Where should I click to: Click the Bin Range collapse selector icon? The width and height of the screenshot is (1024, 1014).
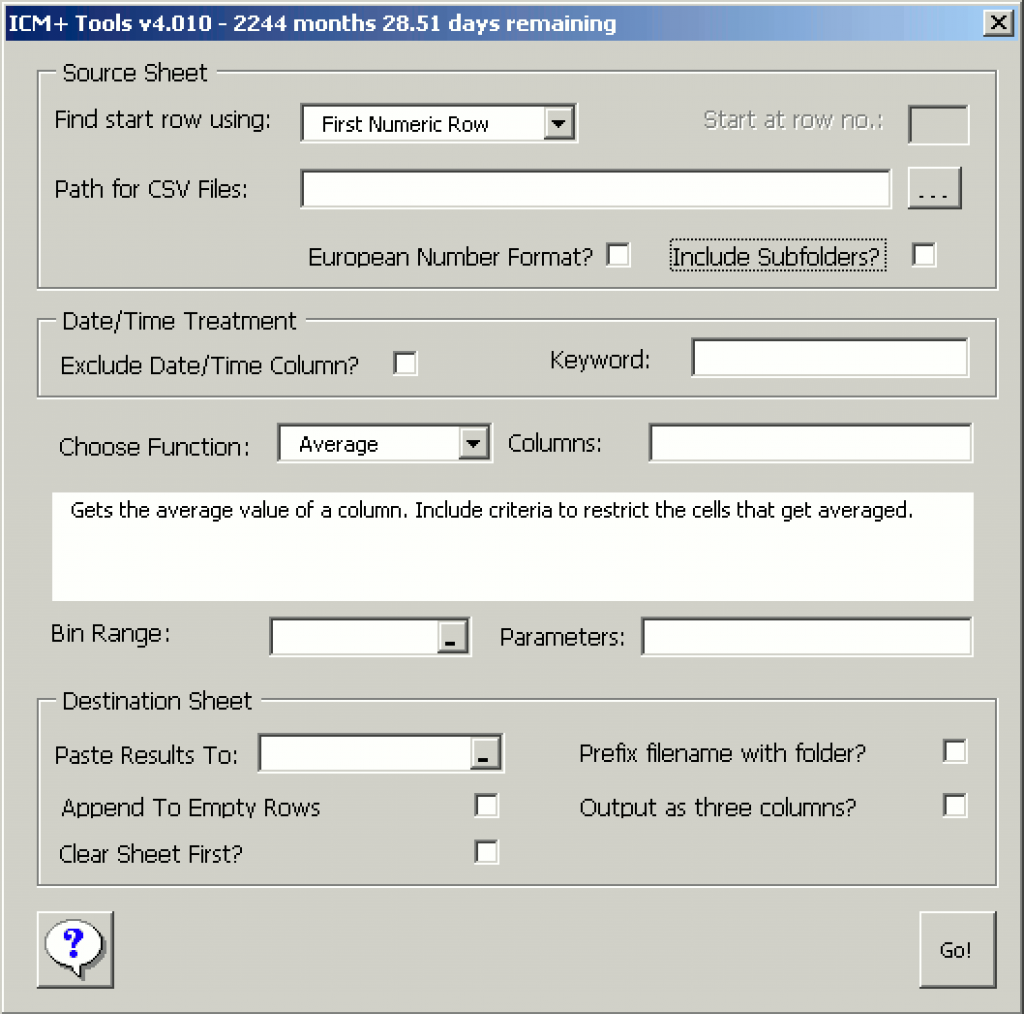(452, 638)
